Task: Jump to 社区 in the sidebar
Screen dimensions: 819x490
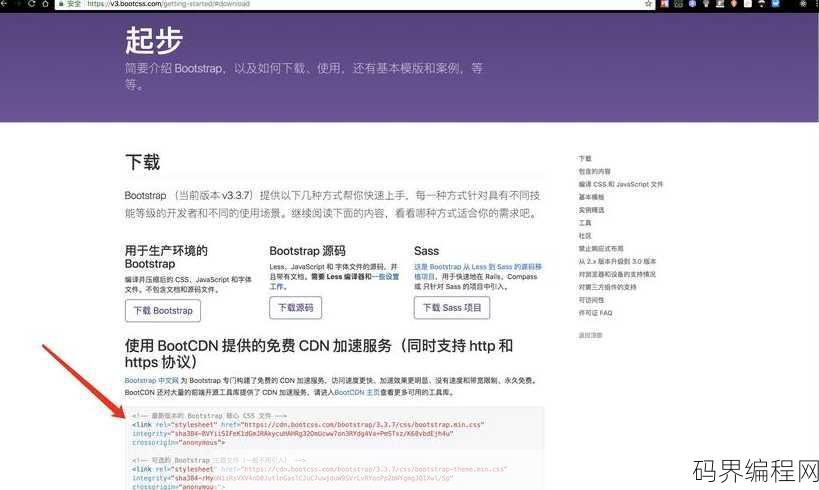Action: 585,236
